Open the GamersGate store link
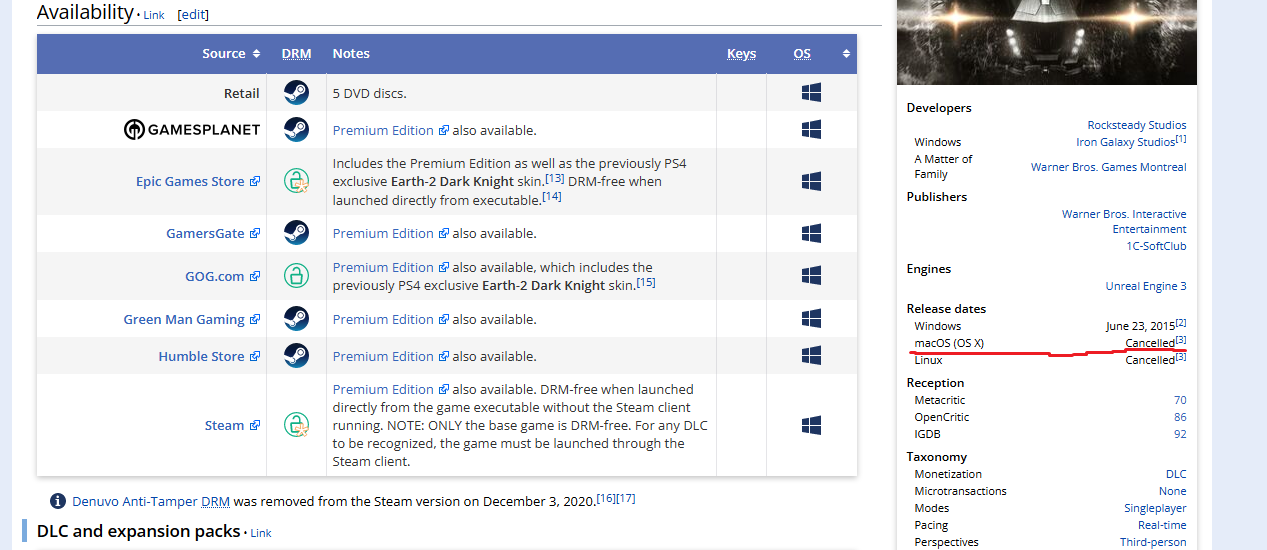 tap(213, 233)
